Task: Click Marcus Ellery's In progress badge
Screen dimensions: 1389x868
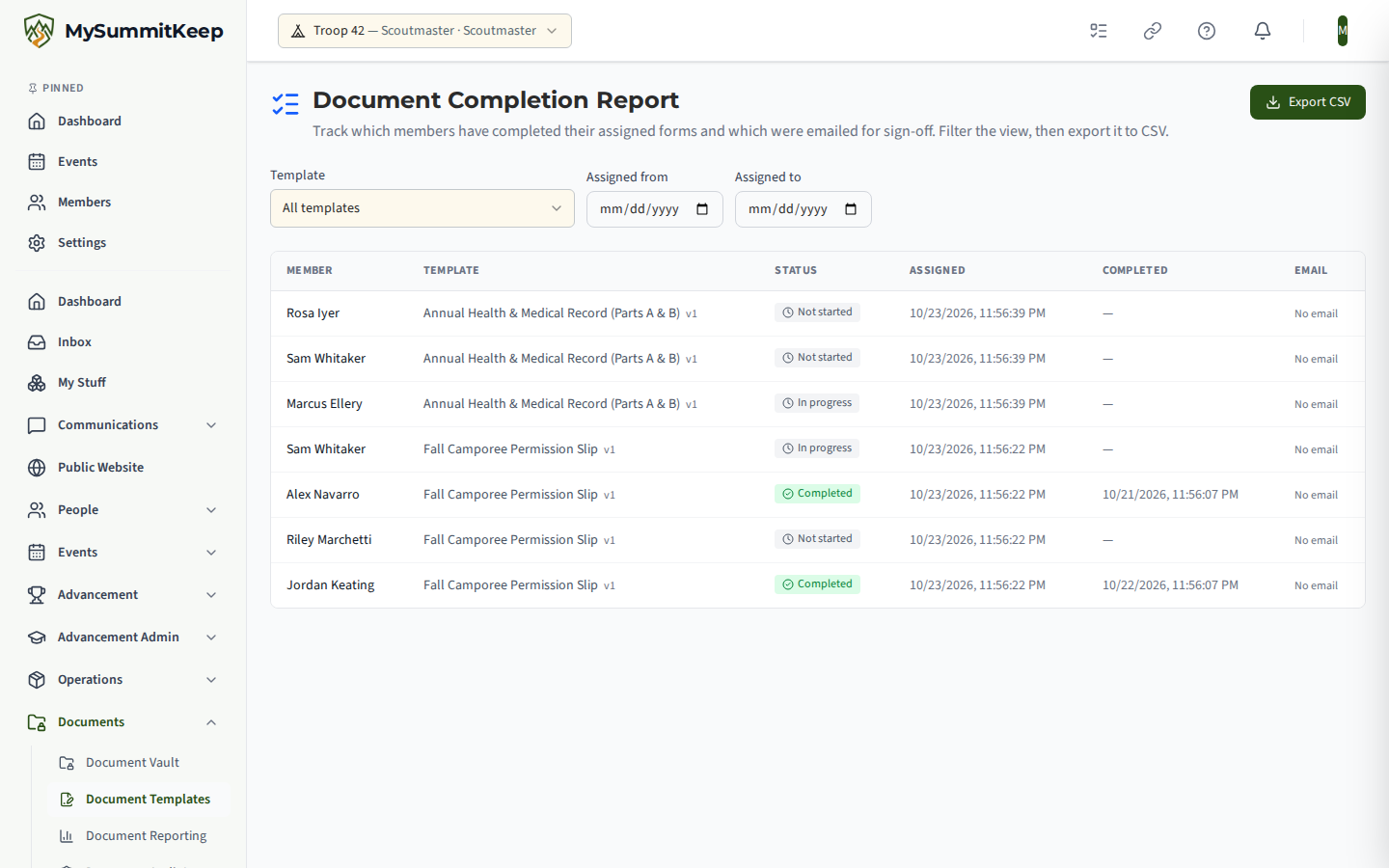Action: [x=817, y=403]
